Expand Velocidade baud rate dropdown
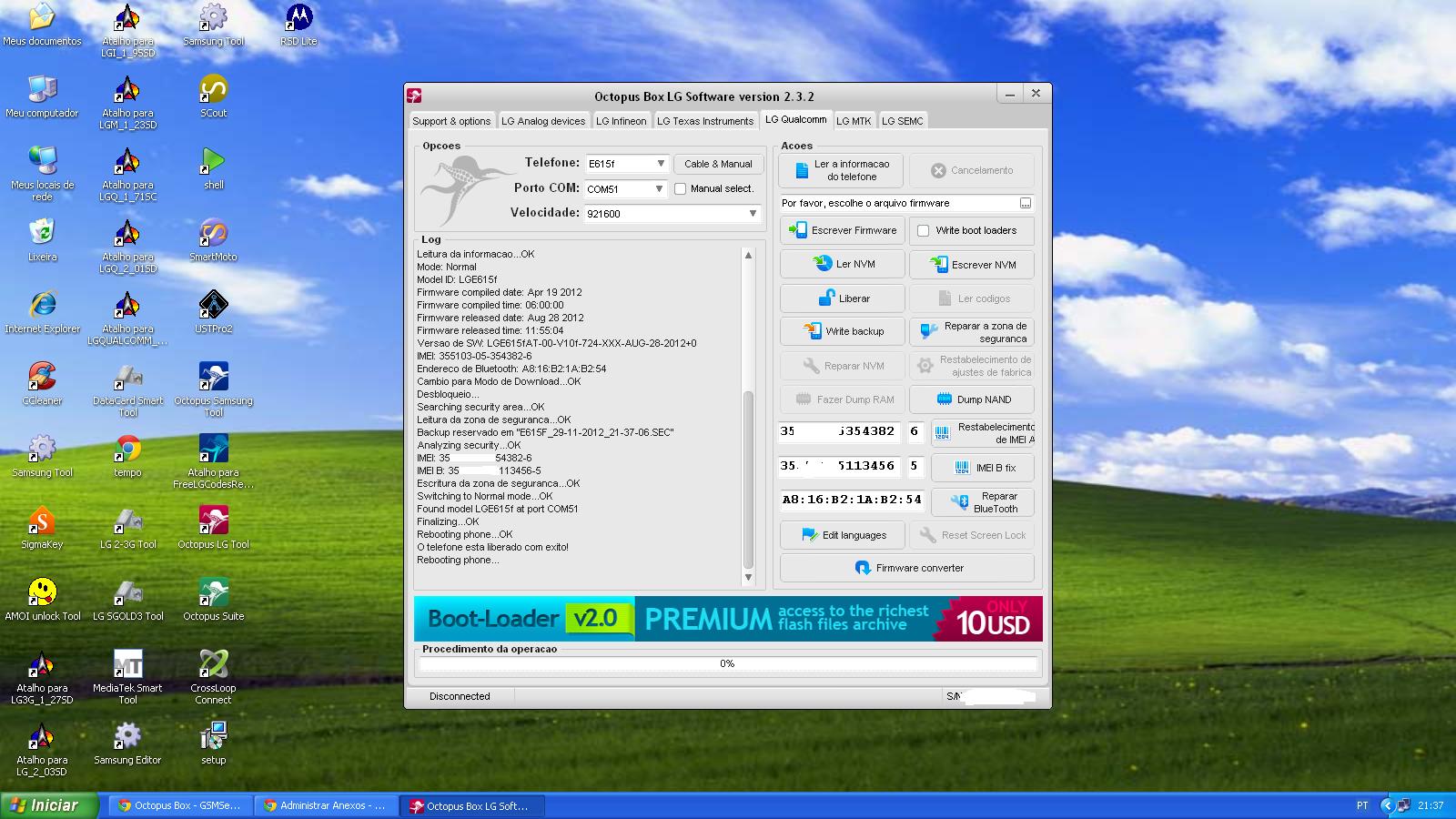Viewport: 1456px width, 819px height. pyautogui.click(x=753, y=214)
